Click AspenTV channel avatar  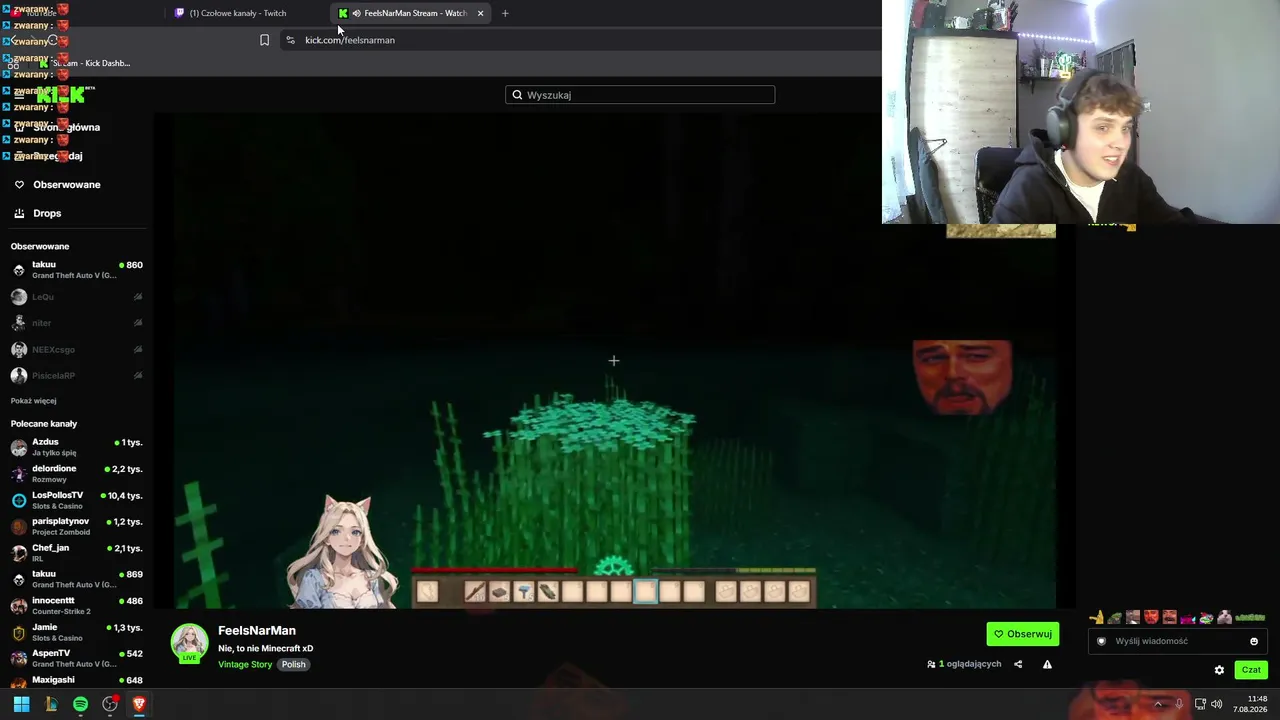pyautogui.click(x=19, y=658)
